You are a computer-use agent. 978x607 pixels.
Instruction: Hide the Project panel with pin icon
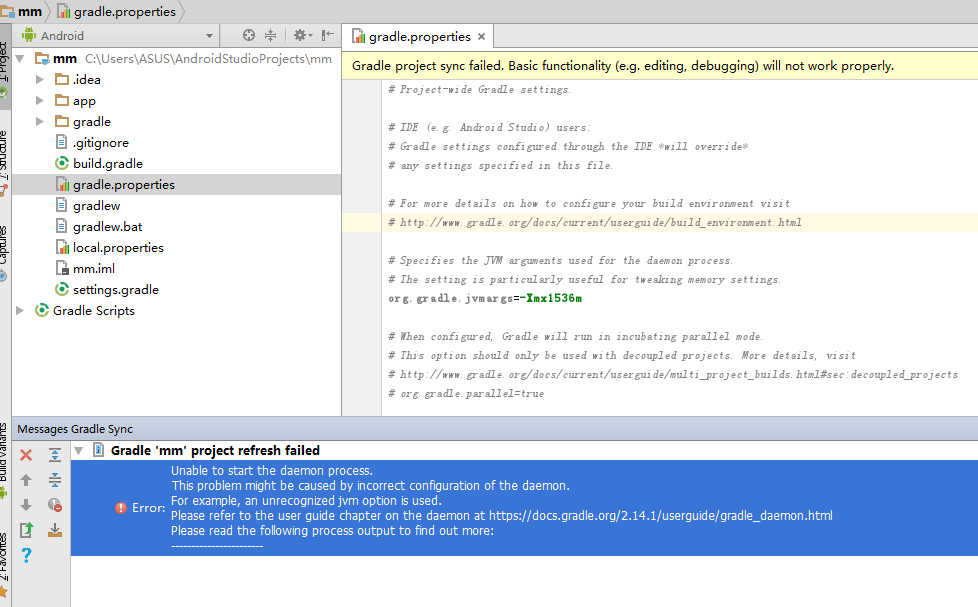pyautogui.click(x=327, y=36)
